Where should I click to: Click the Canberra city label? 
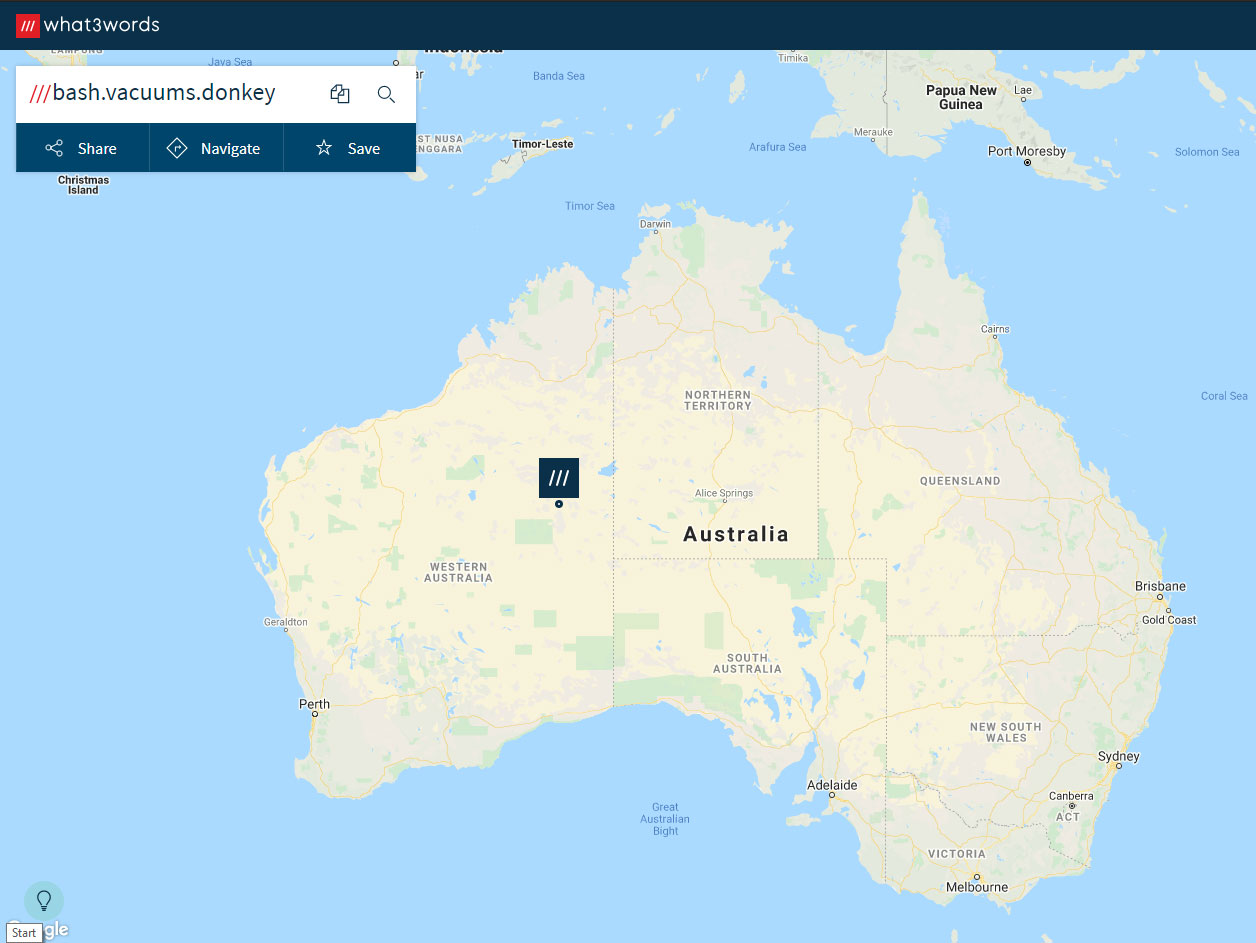pos(1070,797)
